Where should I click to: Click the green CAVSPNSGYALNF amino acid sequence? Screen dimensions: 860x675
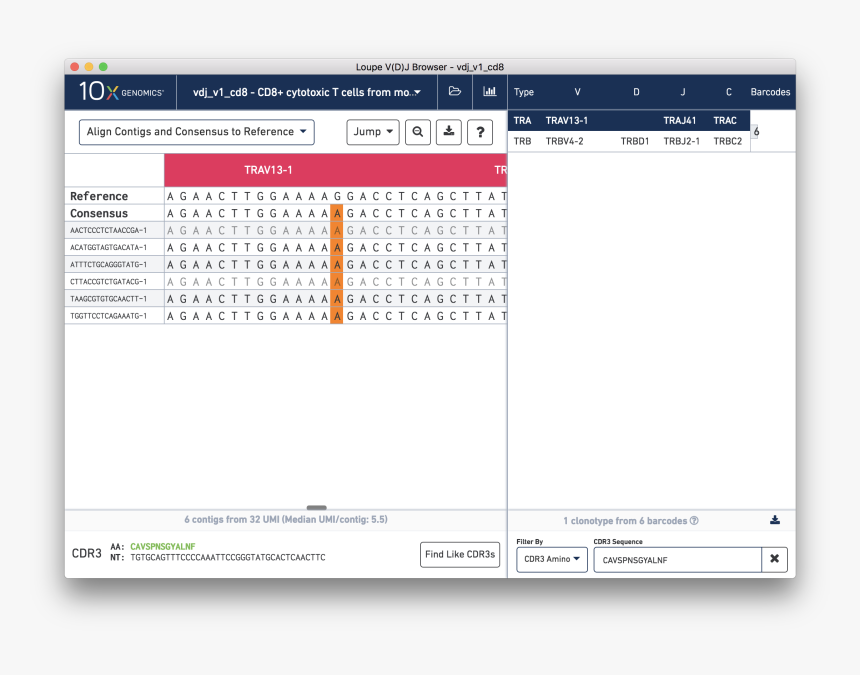[162, 547]
